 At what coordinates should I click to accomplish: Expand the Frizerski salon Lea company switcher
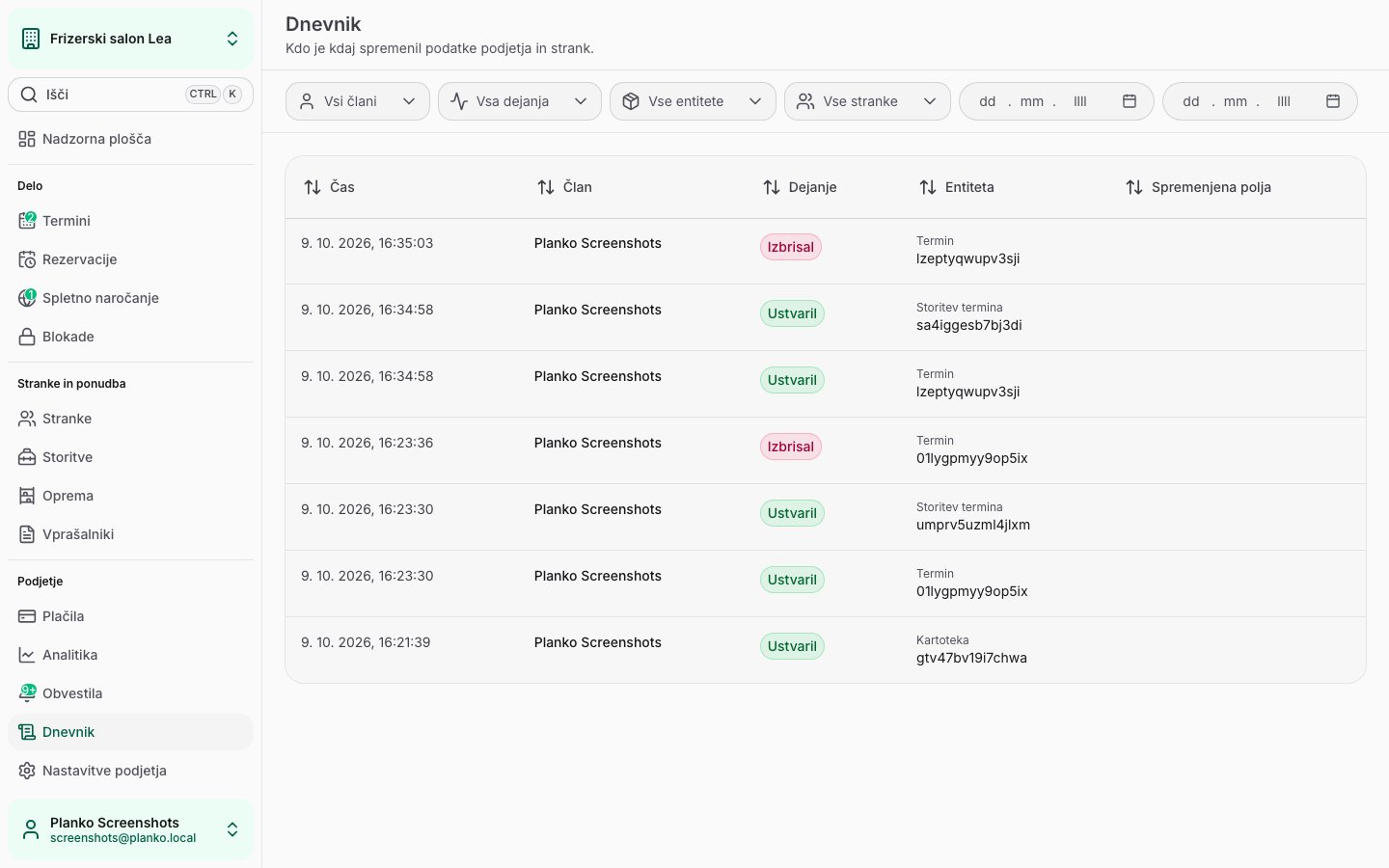[x=130, y=39]
